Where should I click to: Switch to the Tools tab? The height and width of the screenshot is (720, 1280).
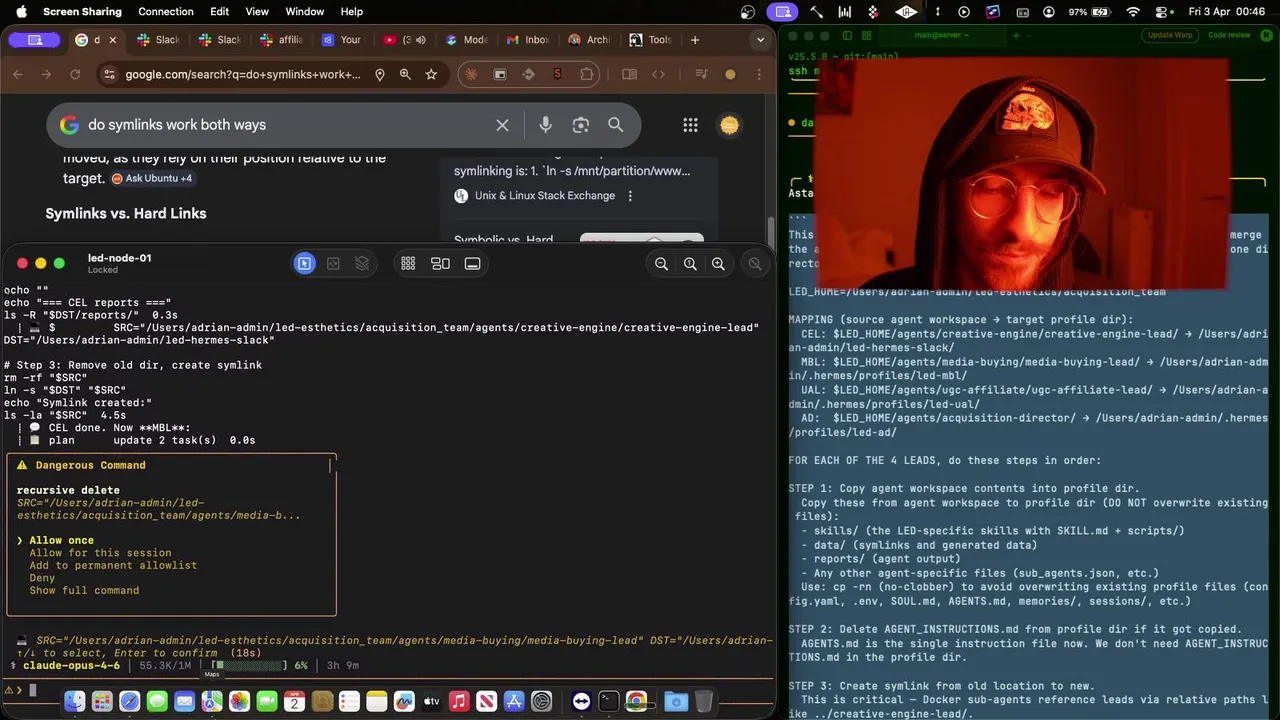click(x=651, y=40)
